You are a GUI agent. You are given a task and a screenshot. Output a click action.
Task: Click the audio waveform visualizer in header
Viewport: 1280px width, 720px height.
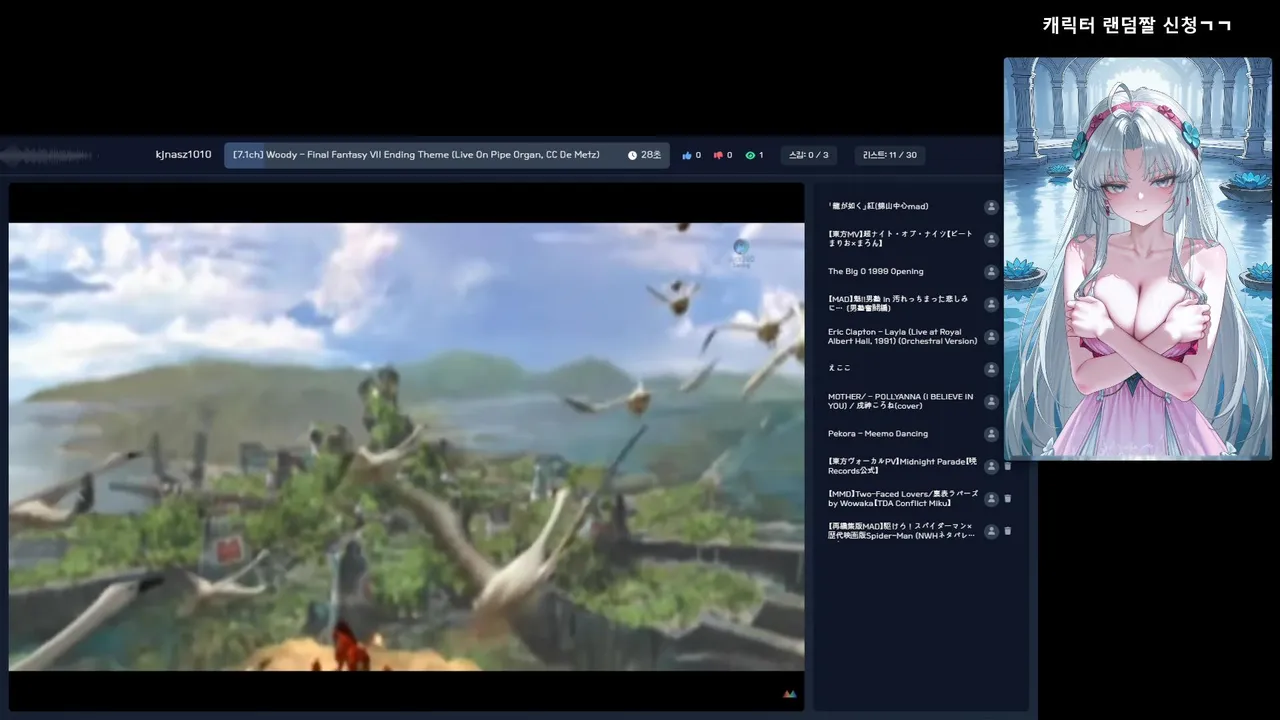point(48,155)
